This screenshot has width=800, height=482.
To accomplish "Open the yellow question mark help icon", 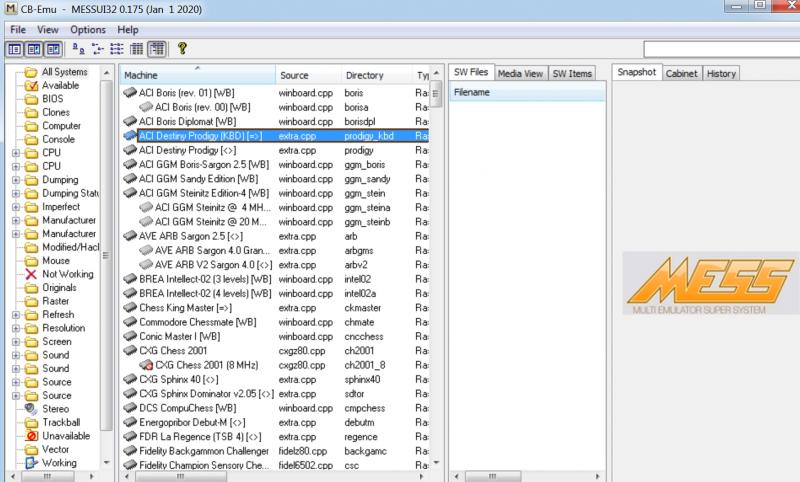I will click(182, 48).
